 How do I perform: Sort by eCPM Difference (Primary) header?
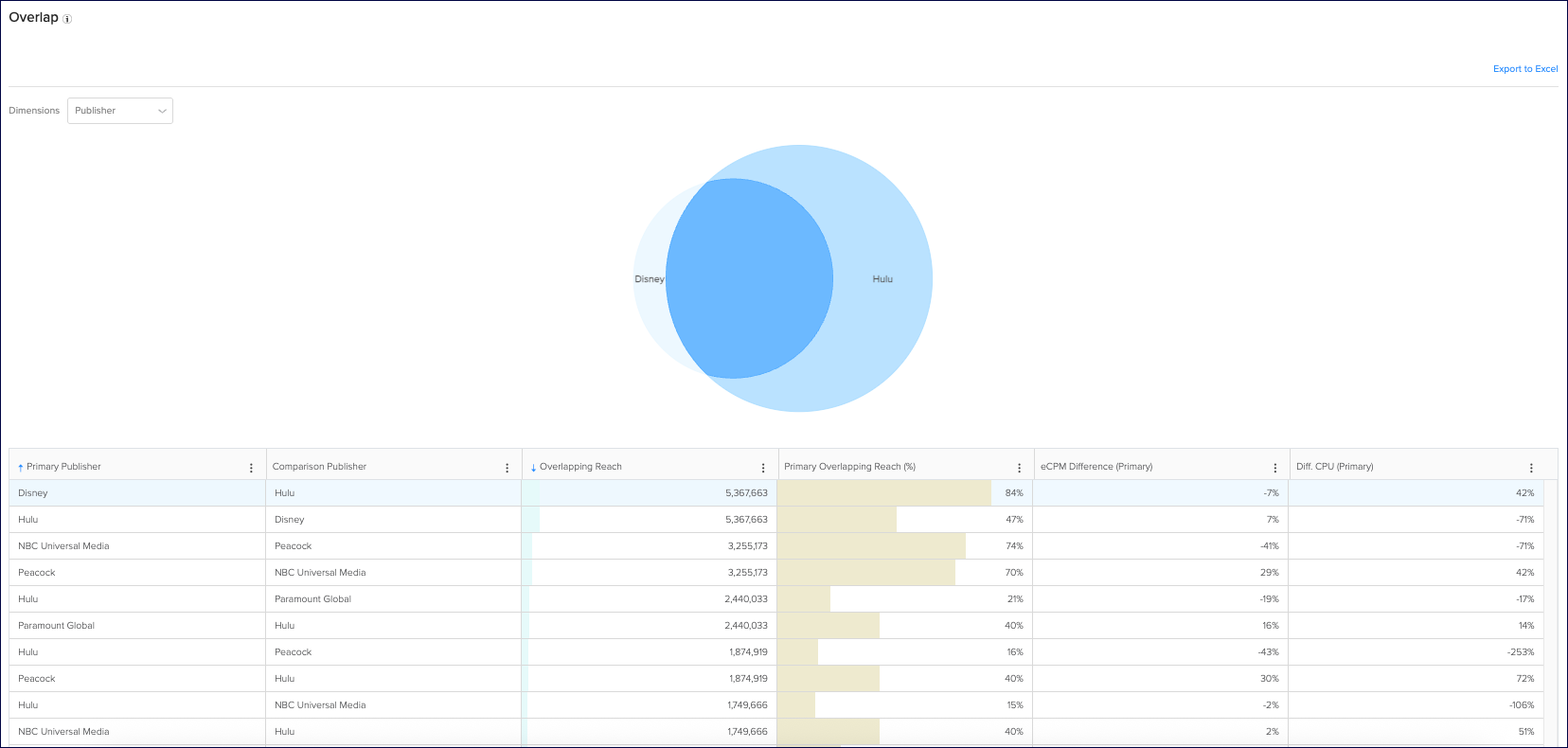pyautogui.click(x=1096, y=467)
